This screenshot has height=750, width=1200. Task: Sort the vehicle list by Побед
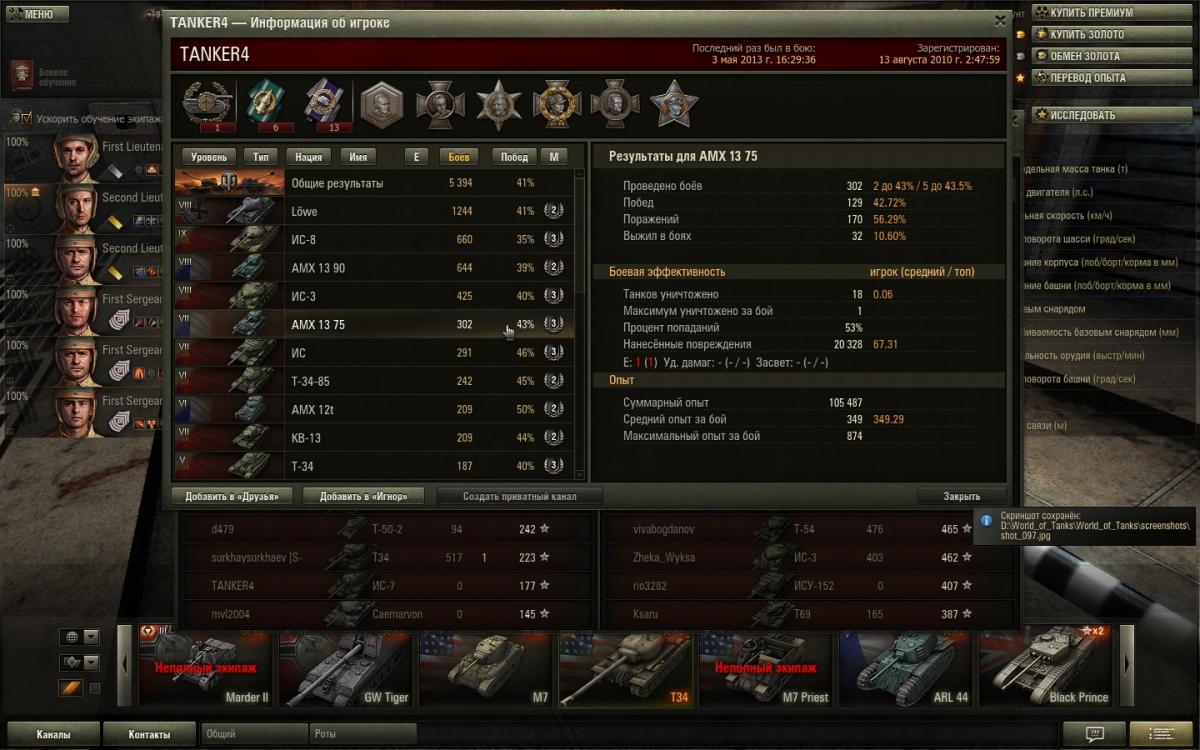tap(514, 157)
